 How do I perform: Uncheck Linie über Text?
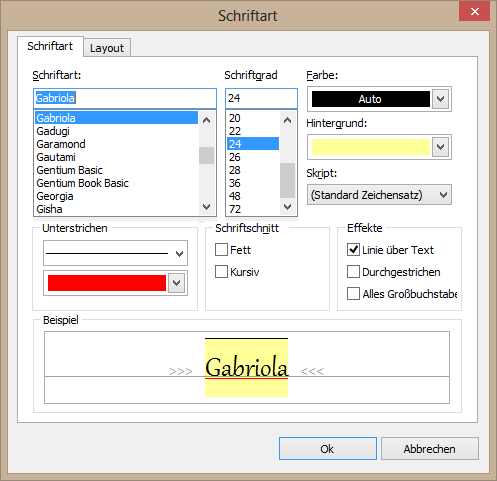click(x=353, y=250)
